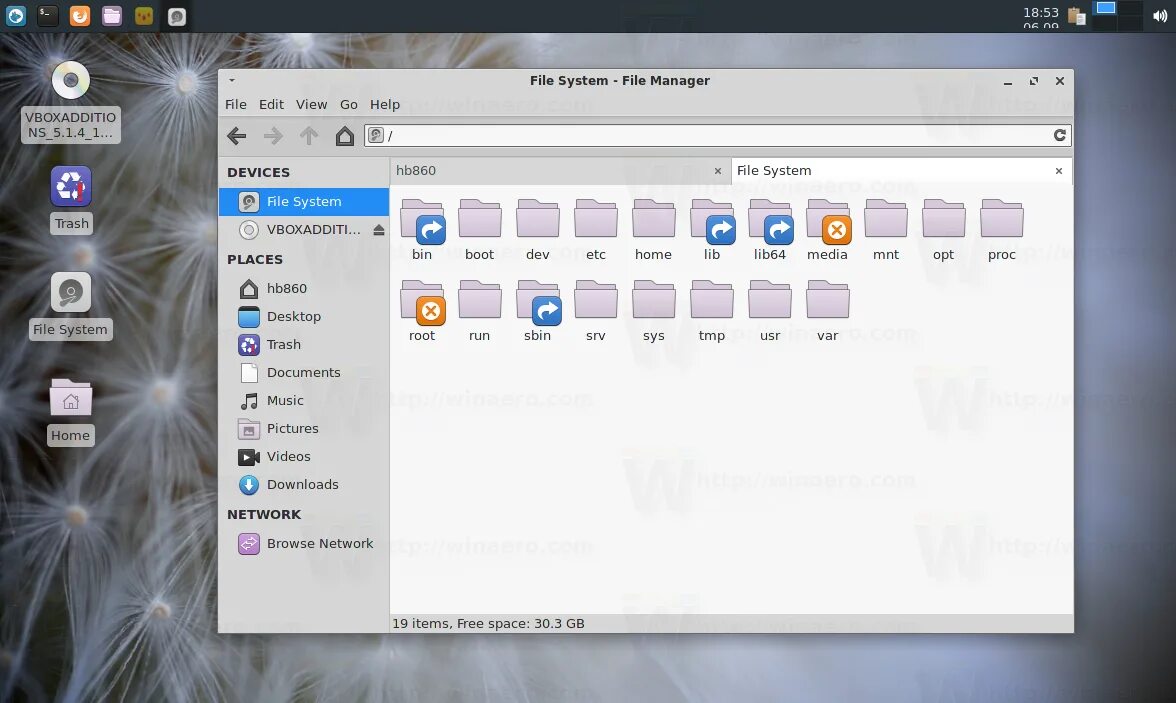Open the window menu arrow in titlebar
This screenshot has width=1176, height=703.
tap(232, 80)
